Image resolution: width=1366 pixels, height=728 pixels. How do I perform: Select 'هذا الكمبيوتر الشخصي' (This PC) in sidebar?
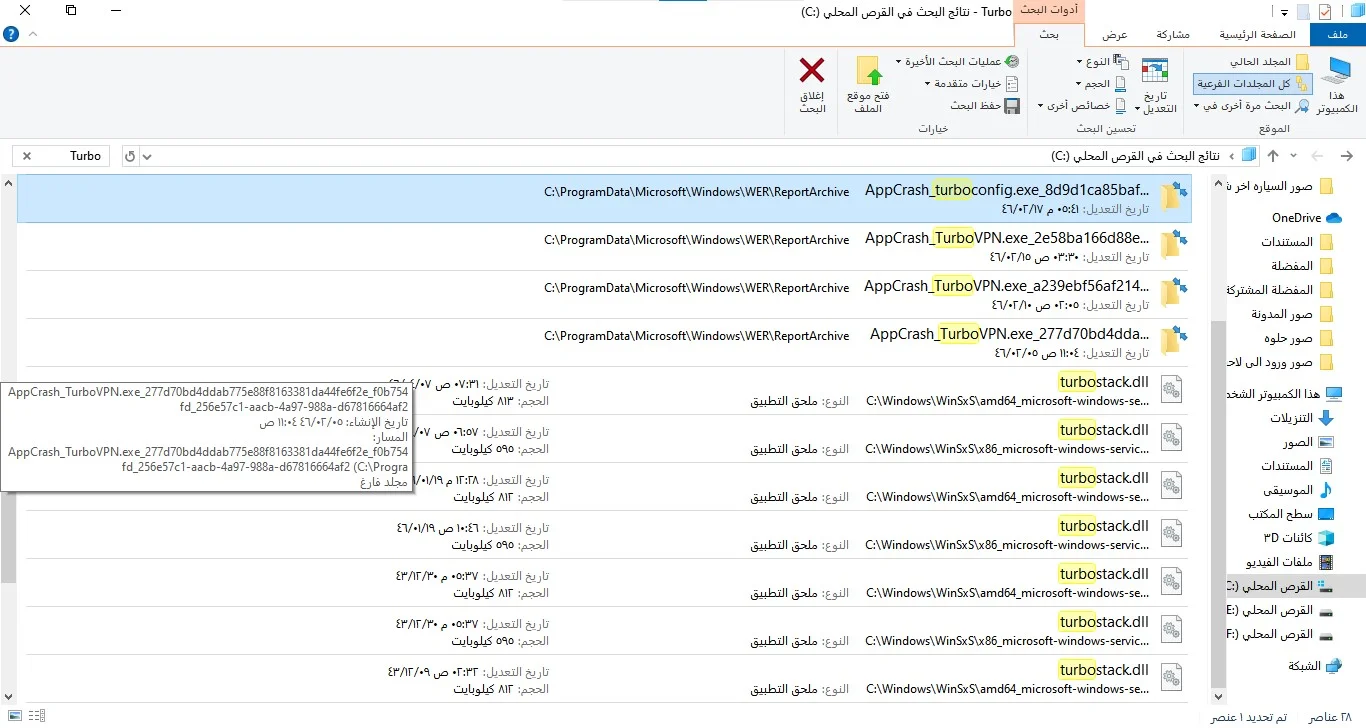(1286, 394)
